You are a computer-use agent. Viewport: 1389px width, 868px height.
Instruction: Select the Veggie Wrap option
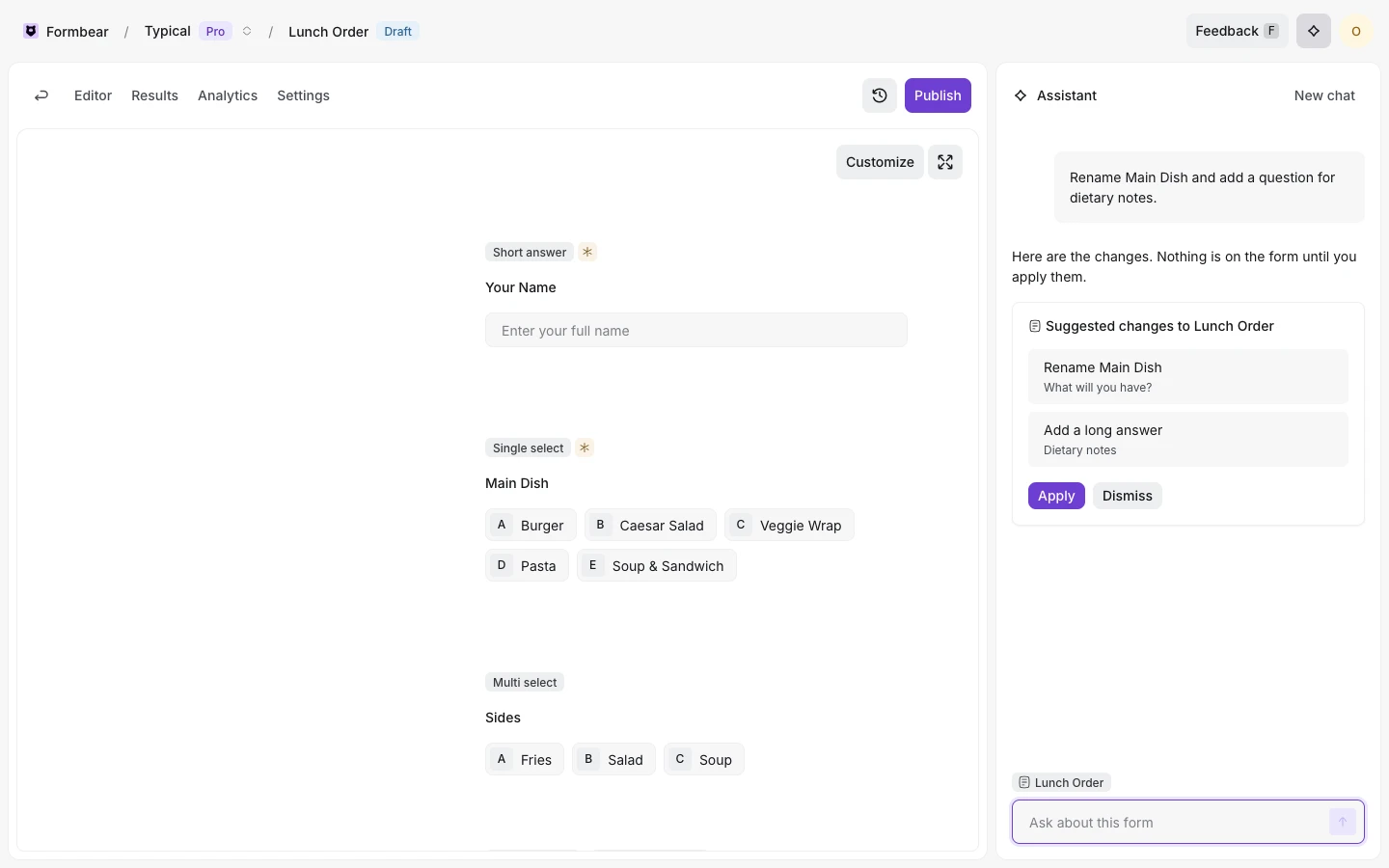click(x=789, y=525)
